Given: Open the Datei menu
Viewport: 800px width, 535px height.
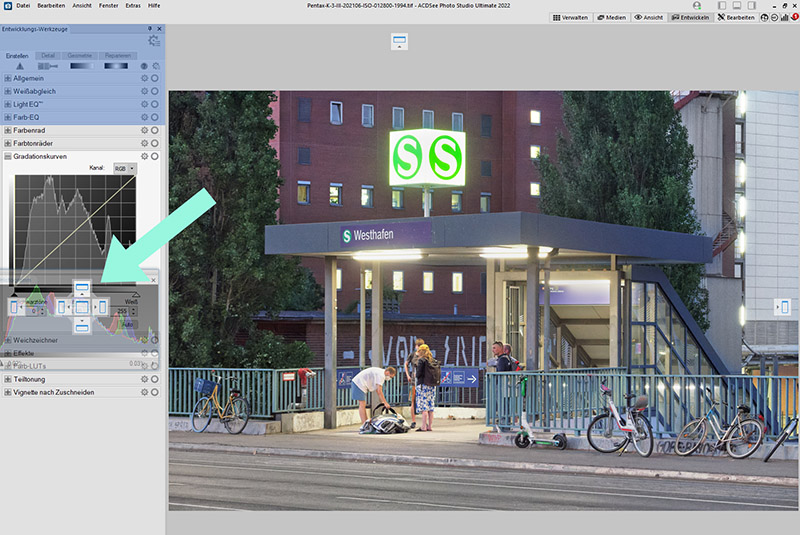Looking at the screenshot, I should (22, 6).
